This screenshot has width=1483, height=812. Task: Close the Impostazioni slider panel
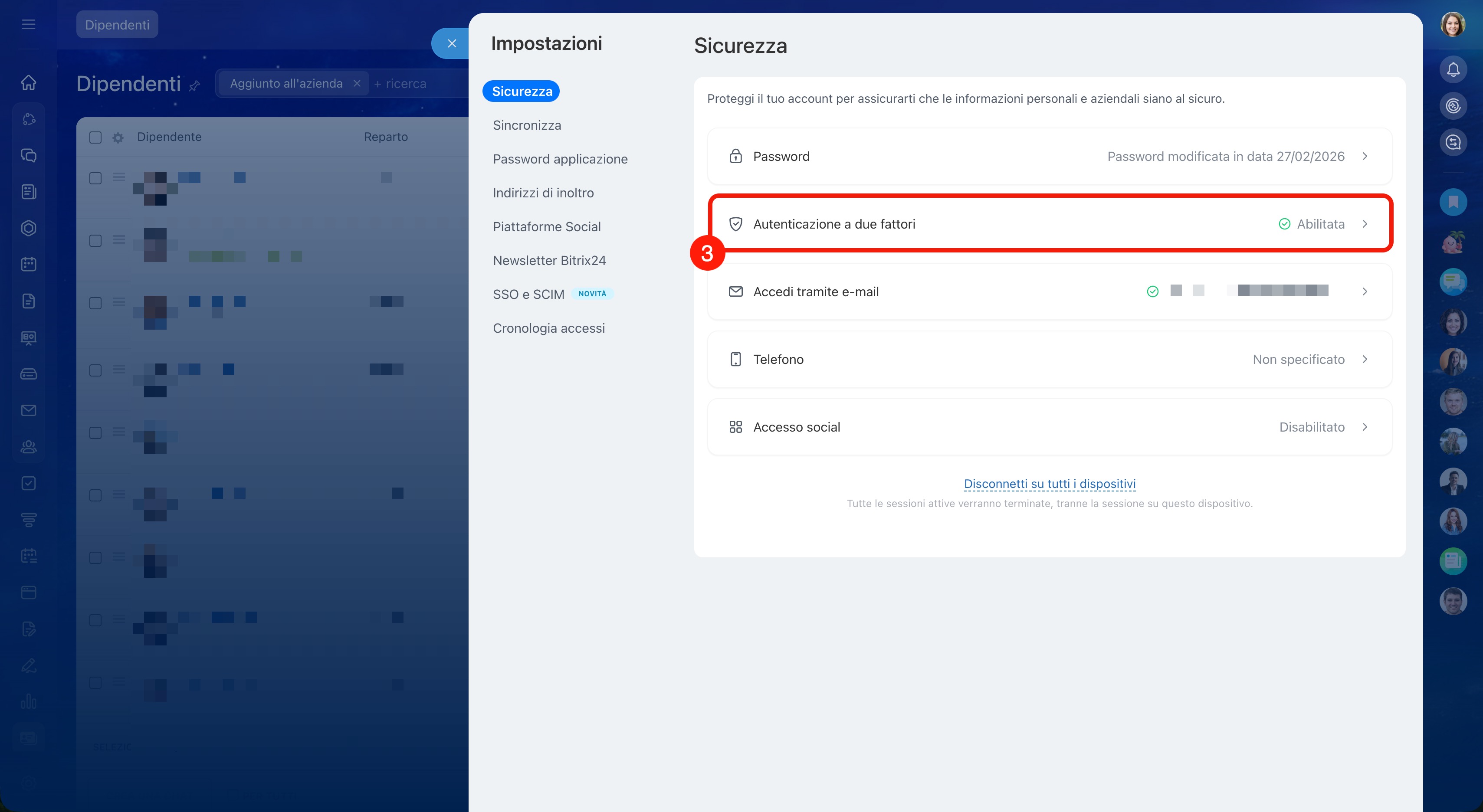(452, 44)
